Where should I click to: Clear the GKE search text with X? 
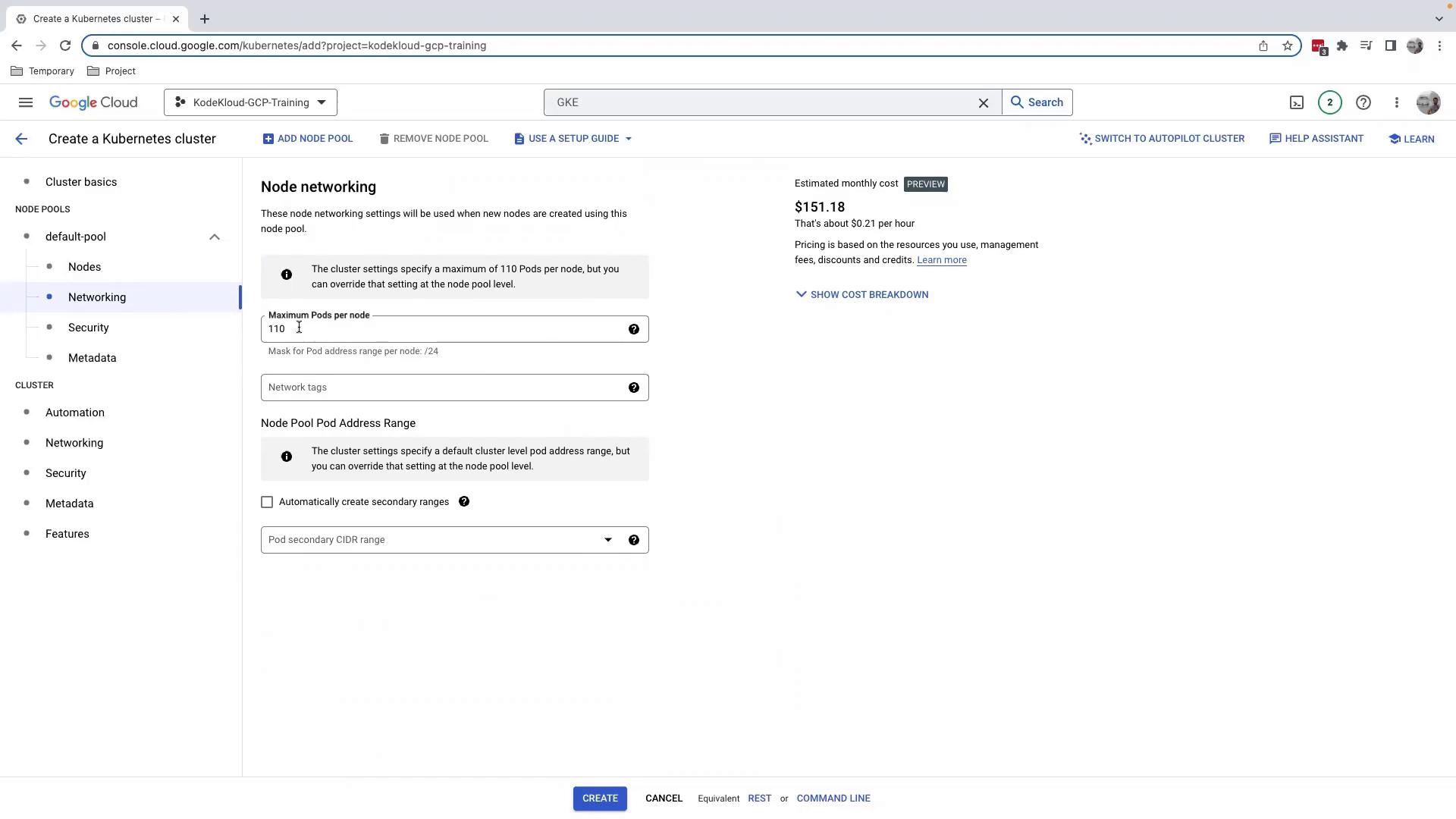tap(983, 102)
